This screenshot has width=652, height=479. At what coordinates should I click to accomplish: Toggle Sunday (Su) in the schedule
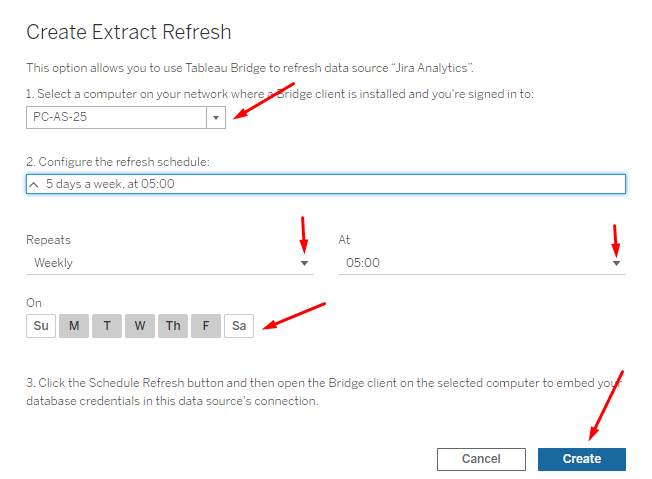(x=41, y=325)
